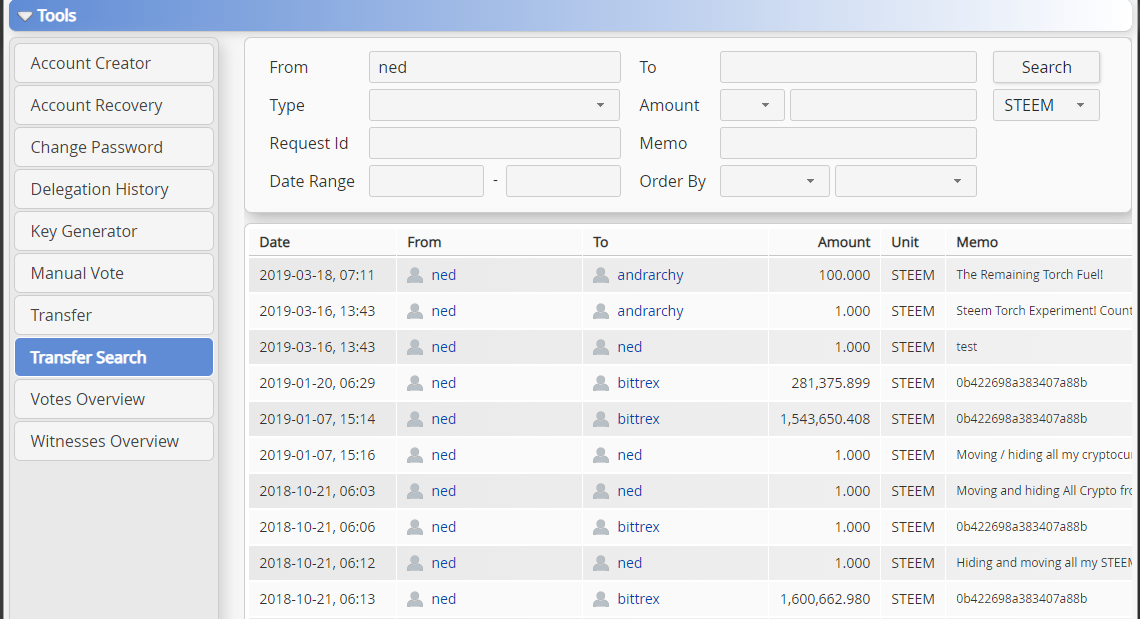Click user icon next to ned in 2019-03-18 row
This screenshot has width=1140, height=619.
click(415, 275)
